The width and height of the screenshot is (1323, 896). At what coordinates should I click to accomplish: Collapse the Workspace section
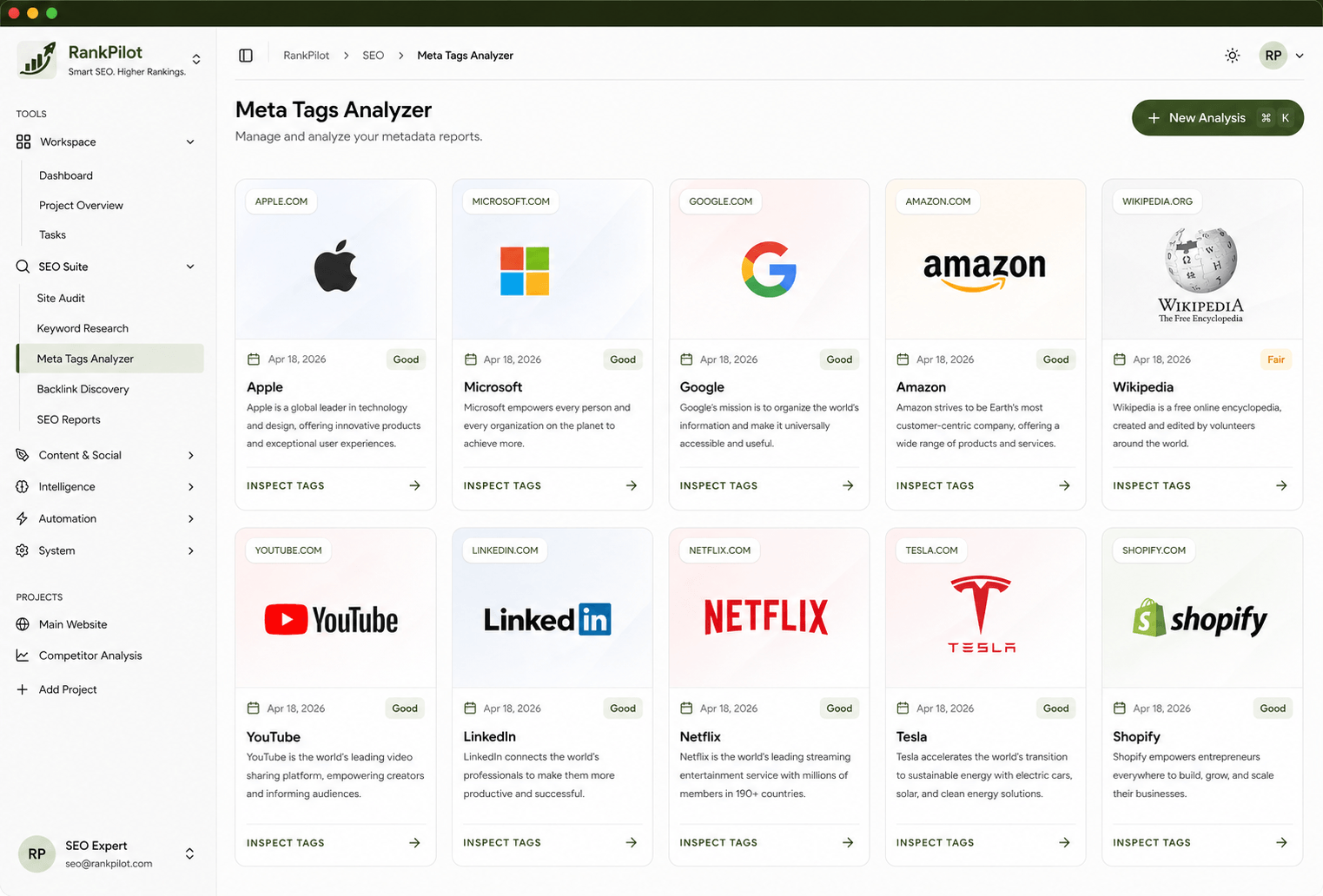tap(190, 142)
